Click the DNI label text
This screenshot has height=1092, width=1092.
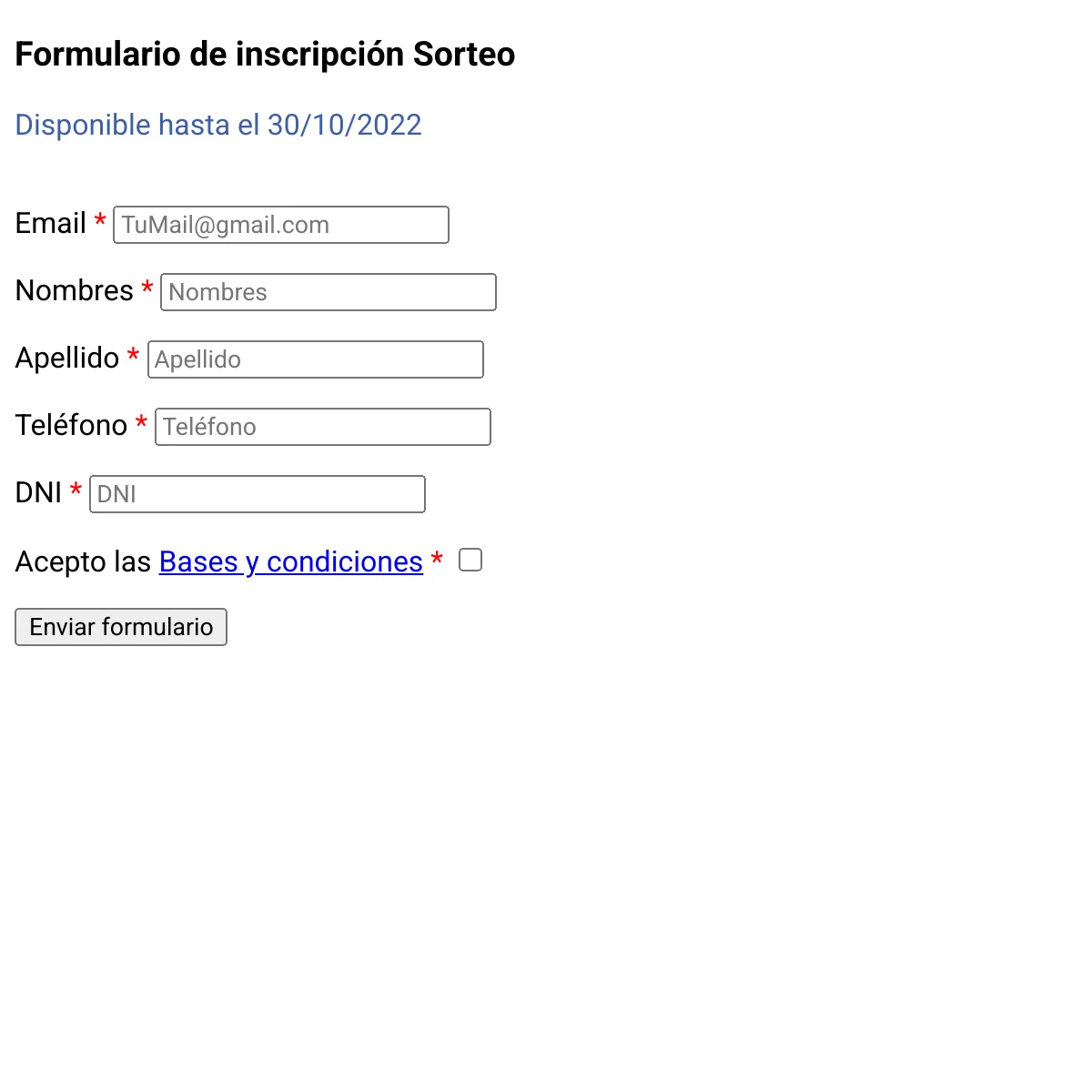pyautogui.click(x=39, y=493)
